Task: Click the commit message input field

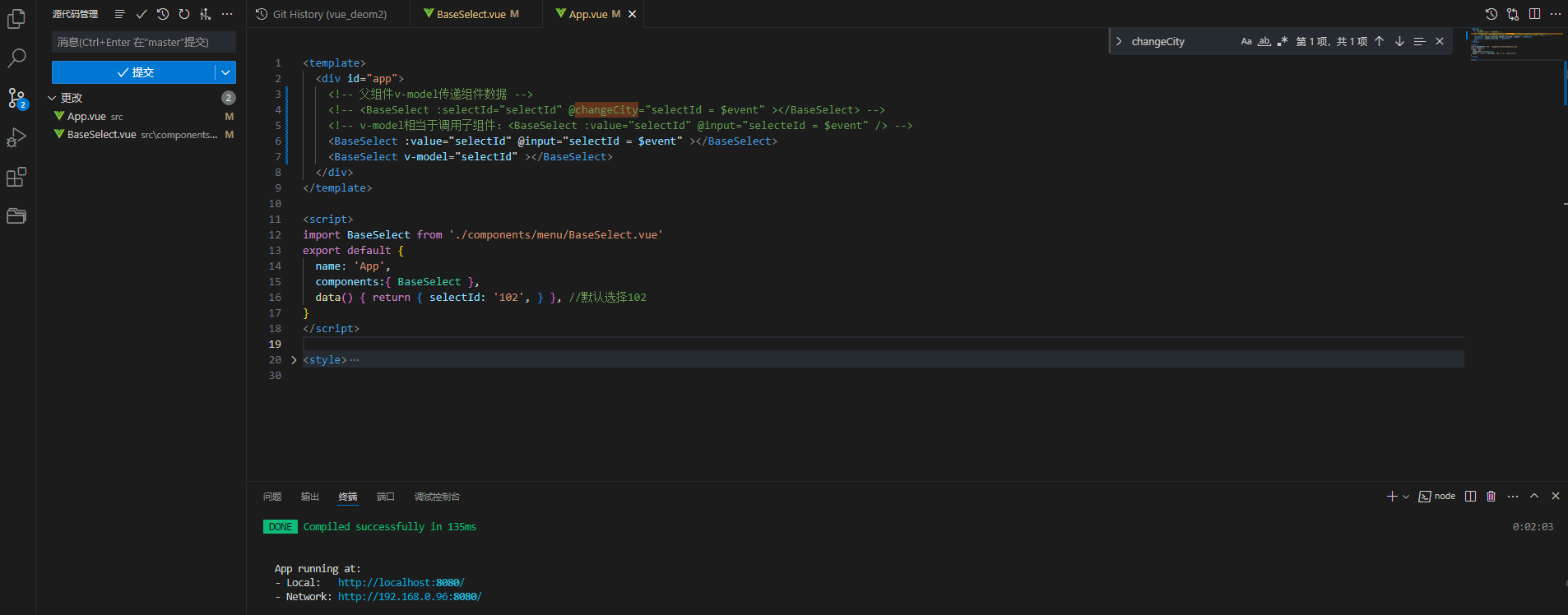Action: (x=144, y=42)
